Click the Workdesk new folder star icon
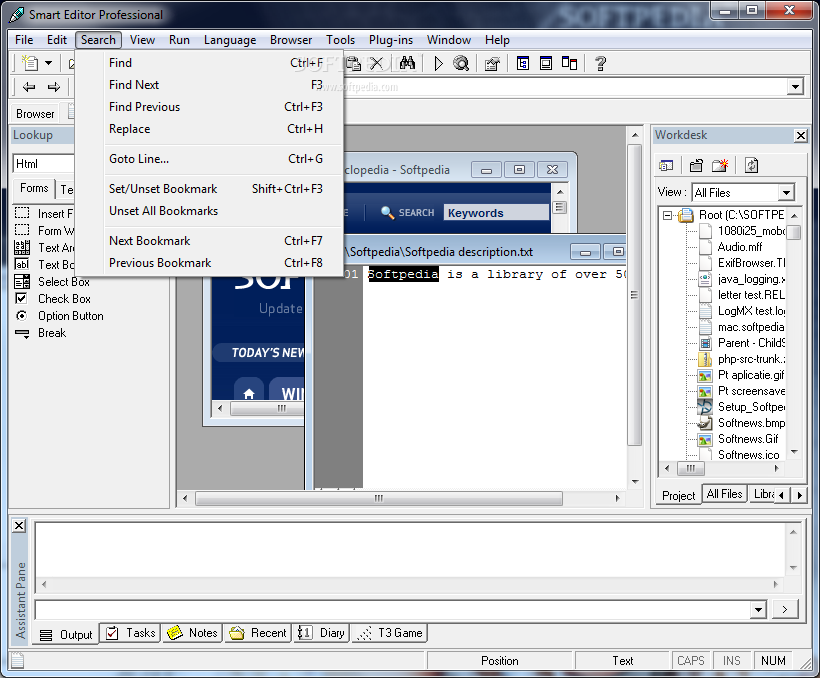820x678 pixels. point(720,166)
